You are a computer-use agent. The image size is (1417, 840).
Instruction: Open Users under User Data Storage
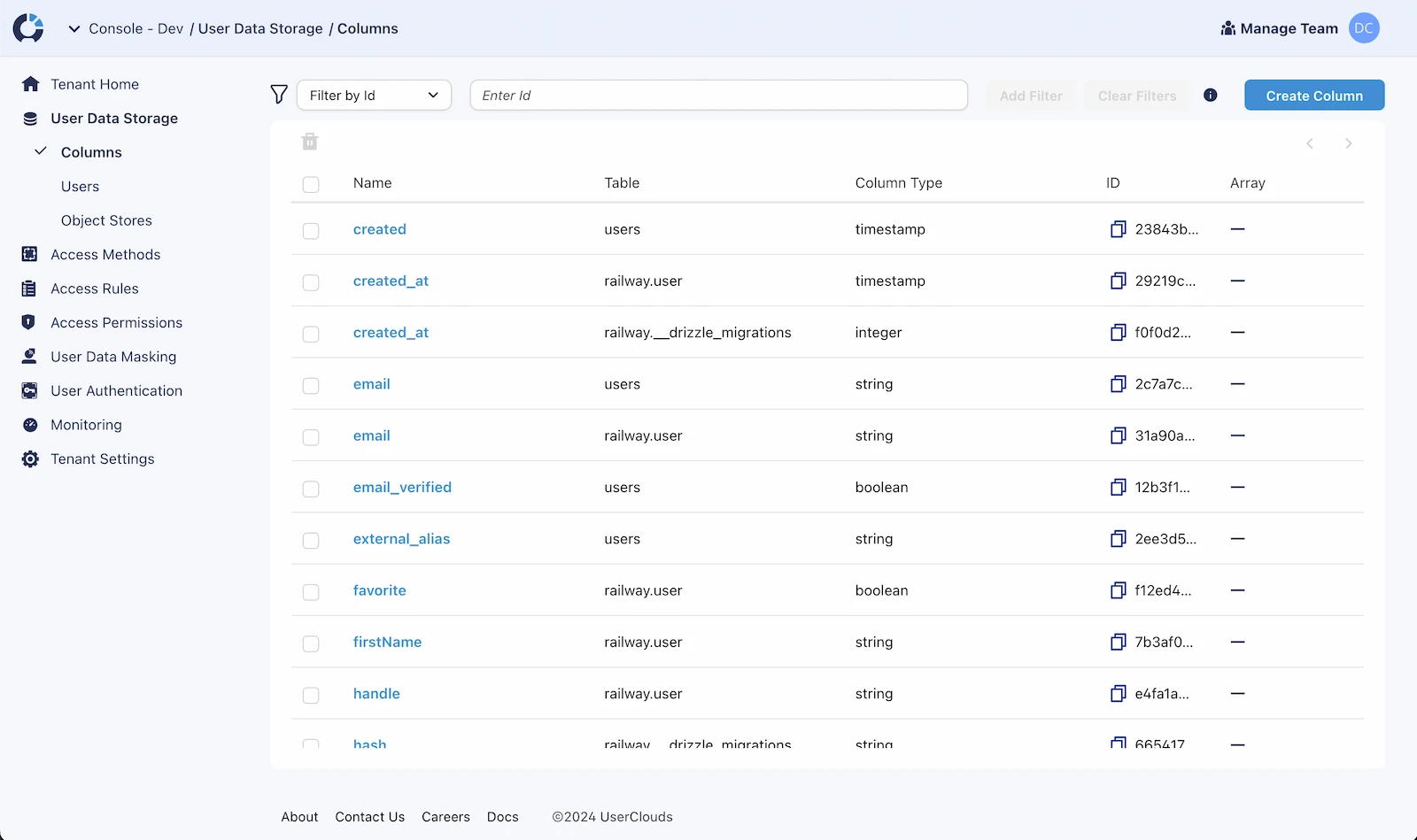point(80,187)
